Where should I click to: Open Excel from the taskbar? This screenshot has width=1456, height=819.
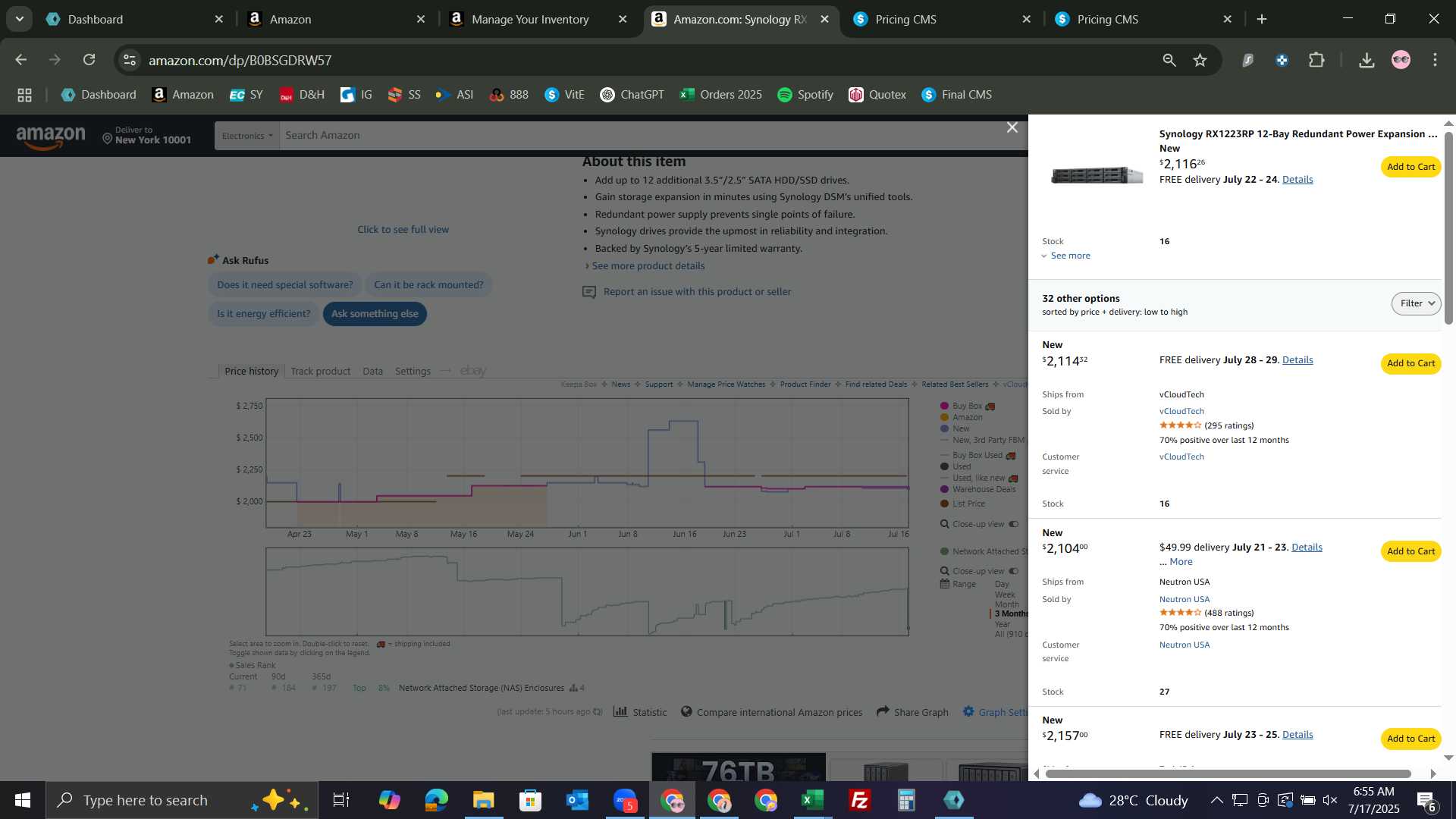tap(812, 800)
